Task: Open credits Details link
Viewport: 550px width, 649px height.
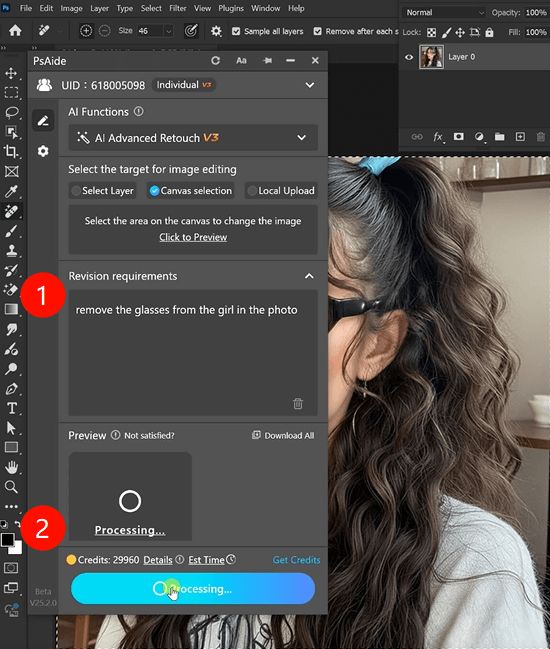Action: [x=158, y=560]
